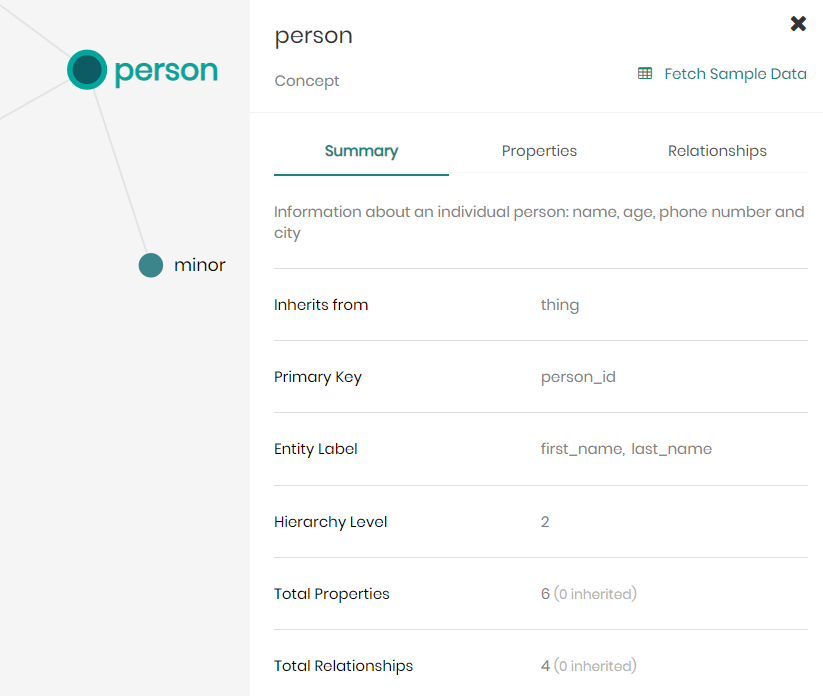The image size is (823, 696).
Task: Click the Total Relationships count value
Action: (546, 666)
